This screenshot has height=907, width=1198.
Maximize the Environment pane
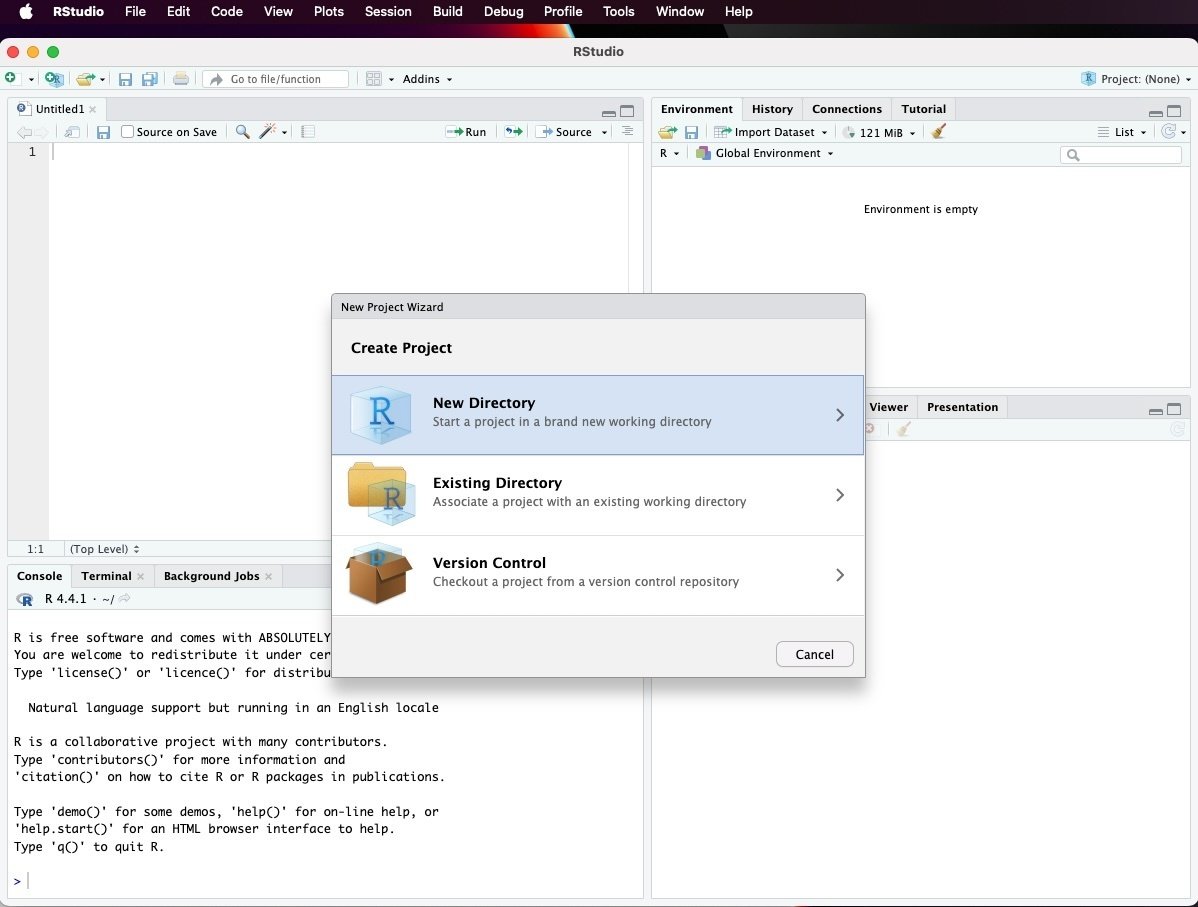tap(1174, 112)
